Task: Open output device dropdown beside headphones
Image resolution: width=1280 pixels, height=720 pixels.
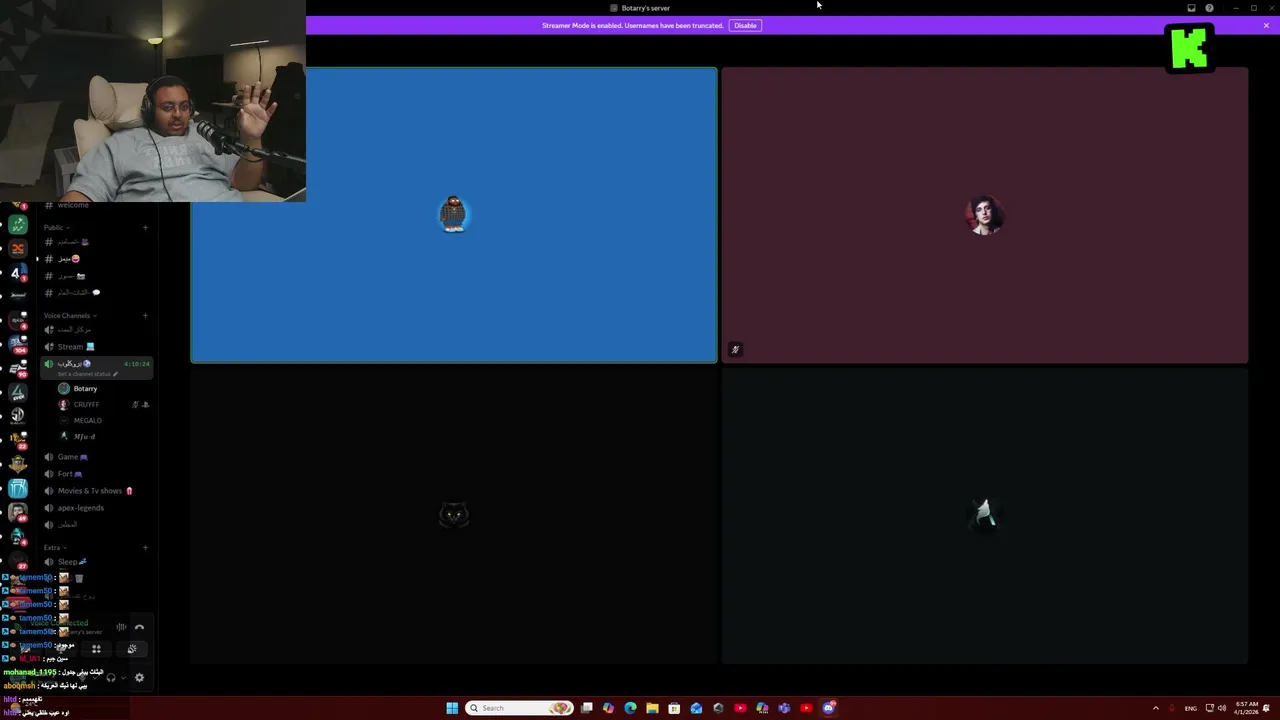Action: click(x=123, y=678)
